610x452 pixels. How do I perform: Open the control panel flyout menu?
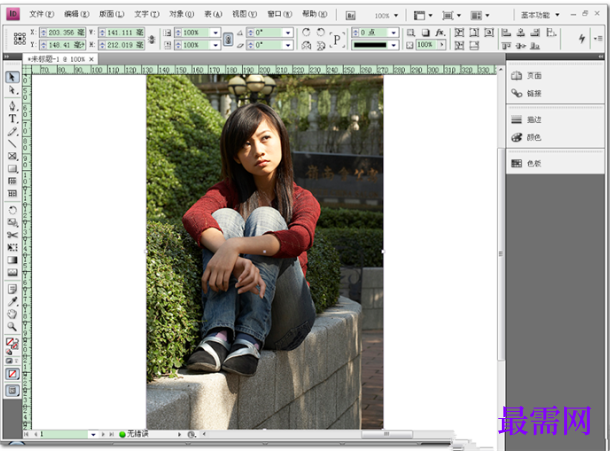[598, 39]
